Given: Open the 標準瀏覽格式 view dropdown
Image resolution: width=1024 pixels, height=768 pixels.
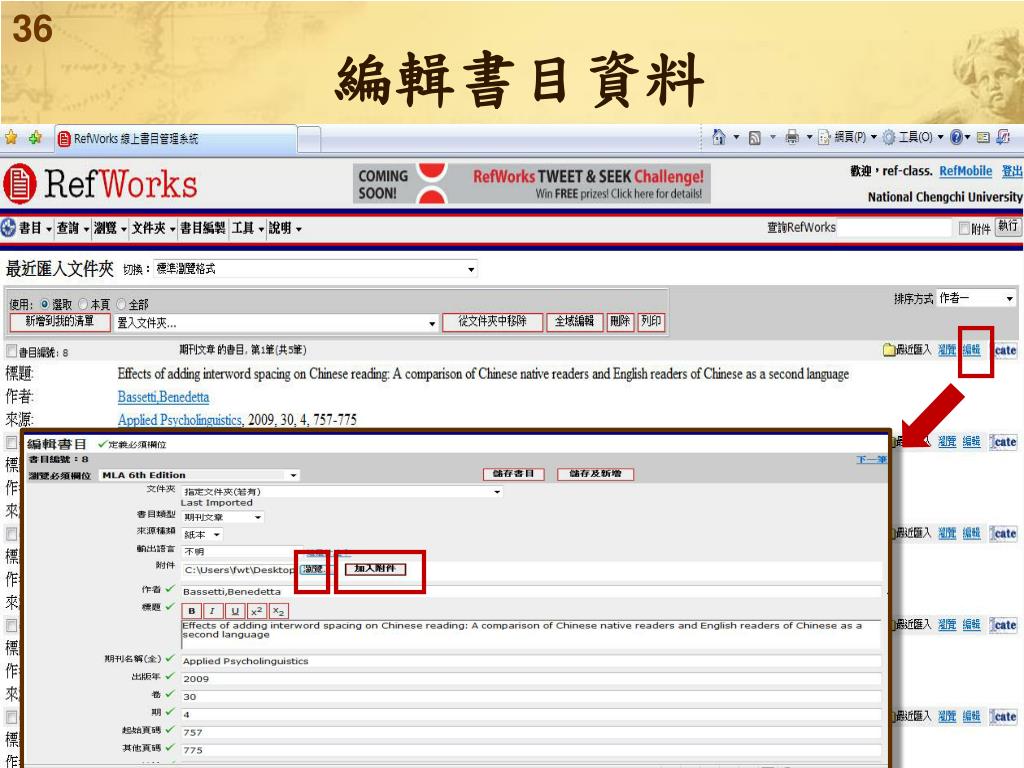Looking at the screenshot, I should (315, 269).
